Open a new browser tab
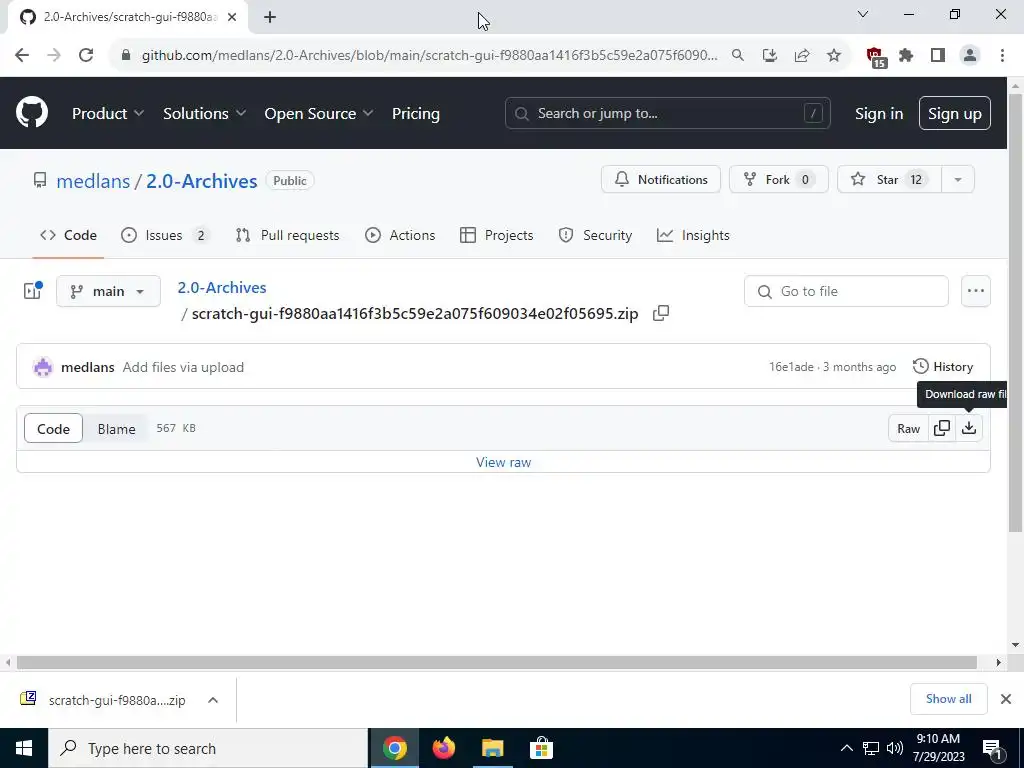This screenshot has width=1024, height=768. [270, 17]
